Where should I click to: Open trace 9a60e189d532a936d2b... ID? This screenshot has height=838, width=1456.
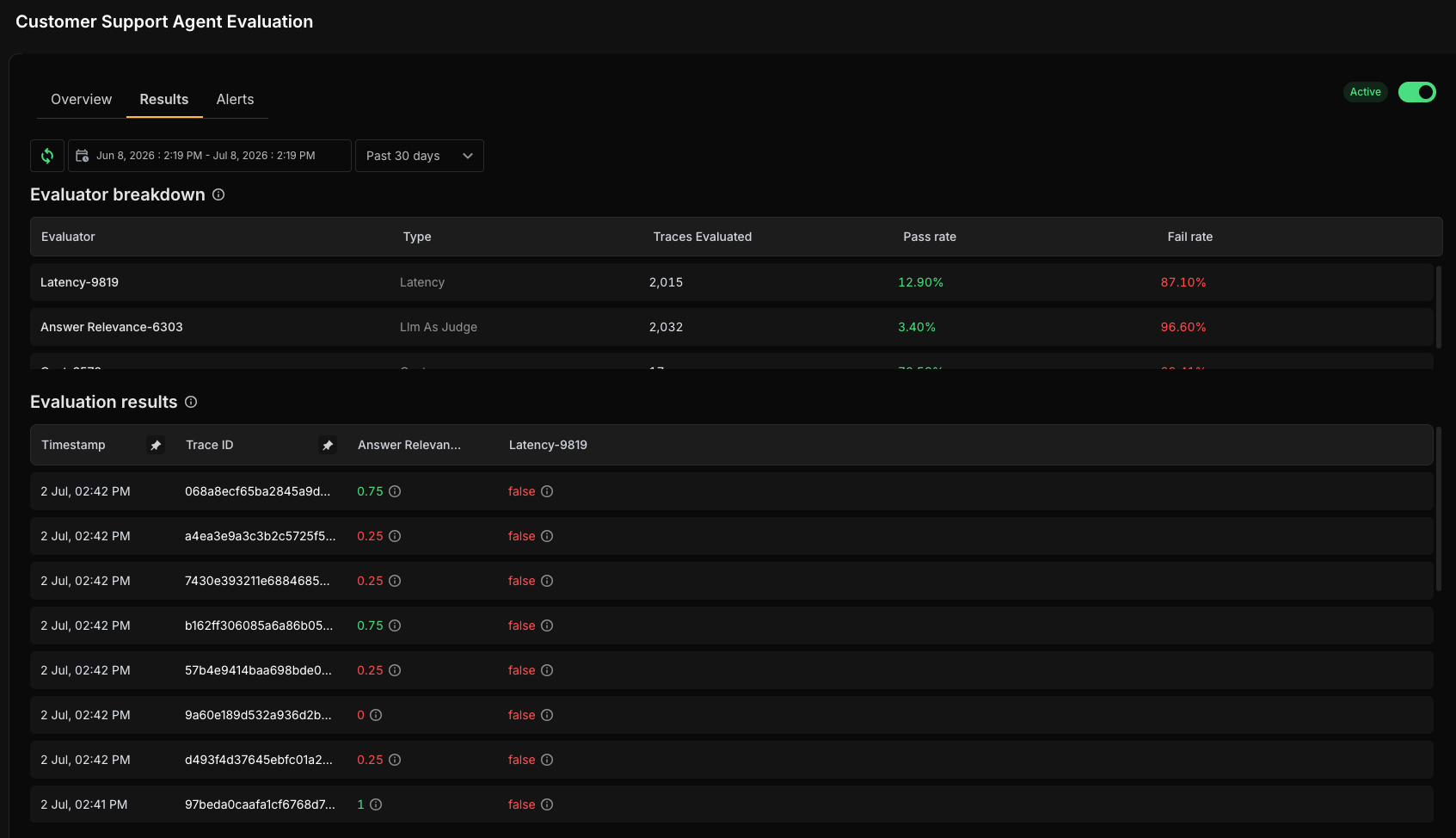tap(258, 715)
